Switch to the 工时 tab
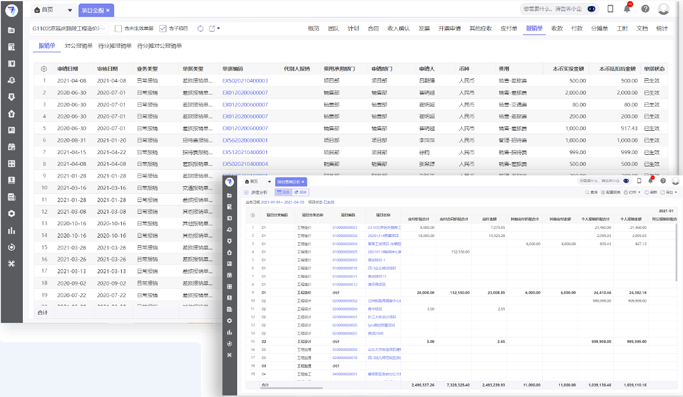The image size is (683, 397). (622, 28)
